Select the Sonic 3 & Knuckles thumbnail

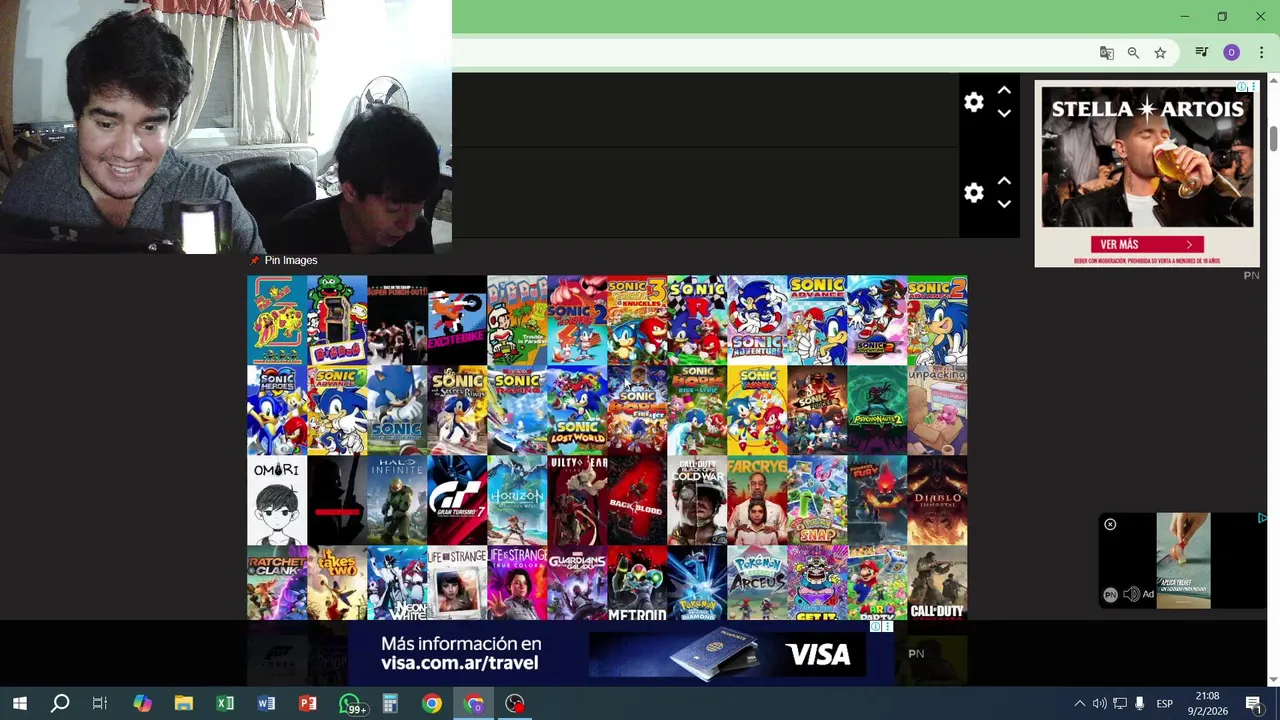point(637,320)
